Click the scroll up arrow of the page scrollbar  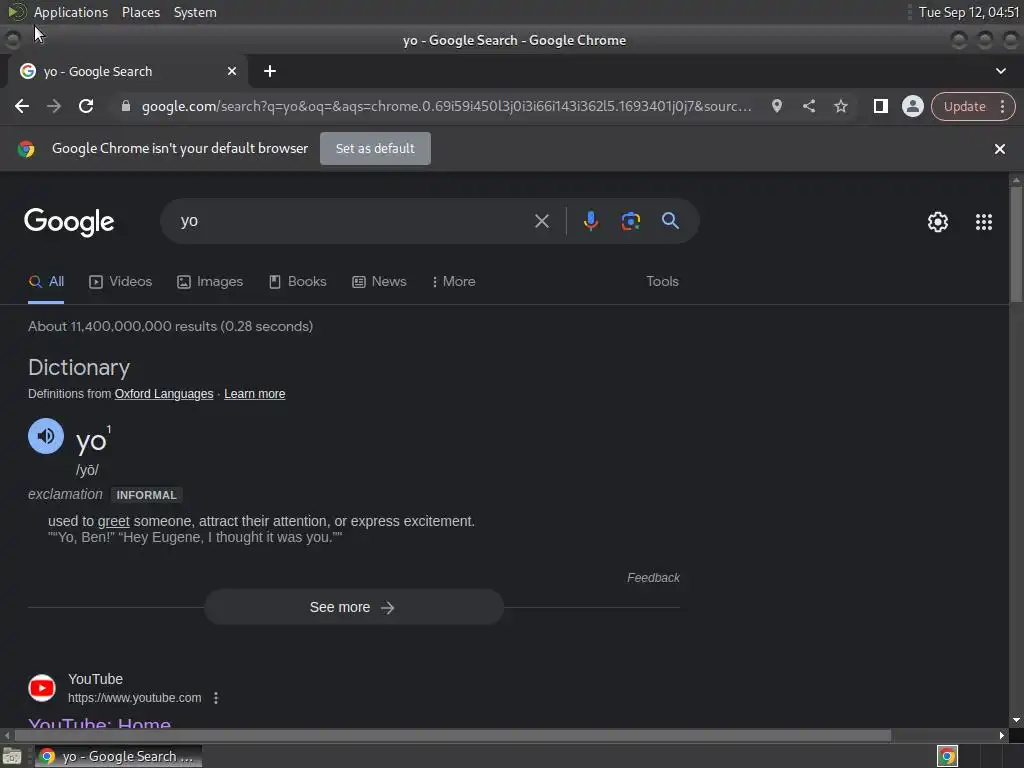point(1016,180)
